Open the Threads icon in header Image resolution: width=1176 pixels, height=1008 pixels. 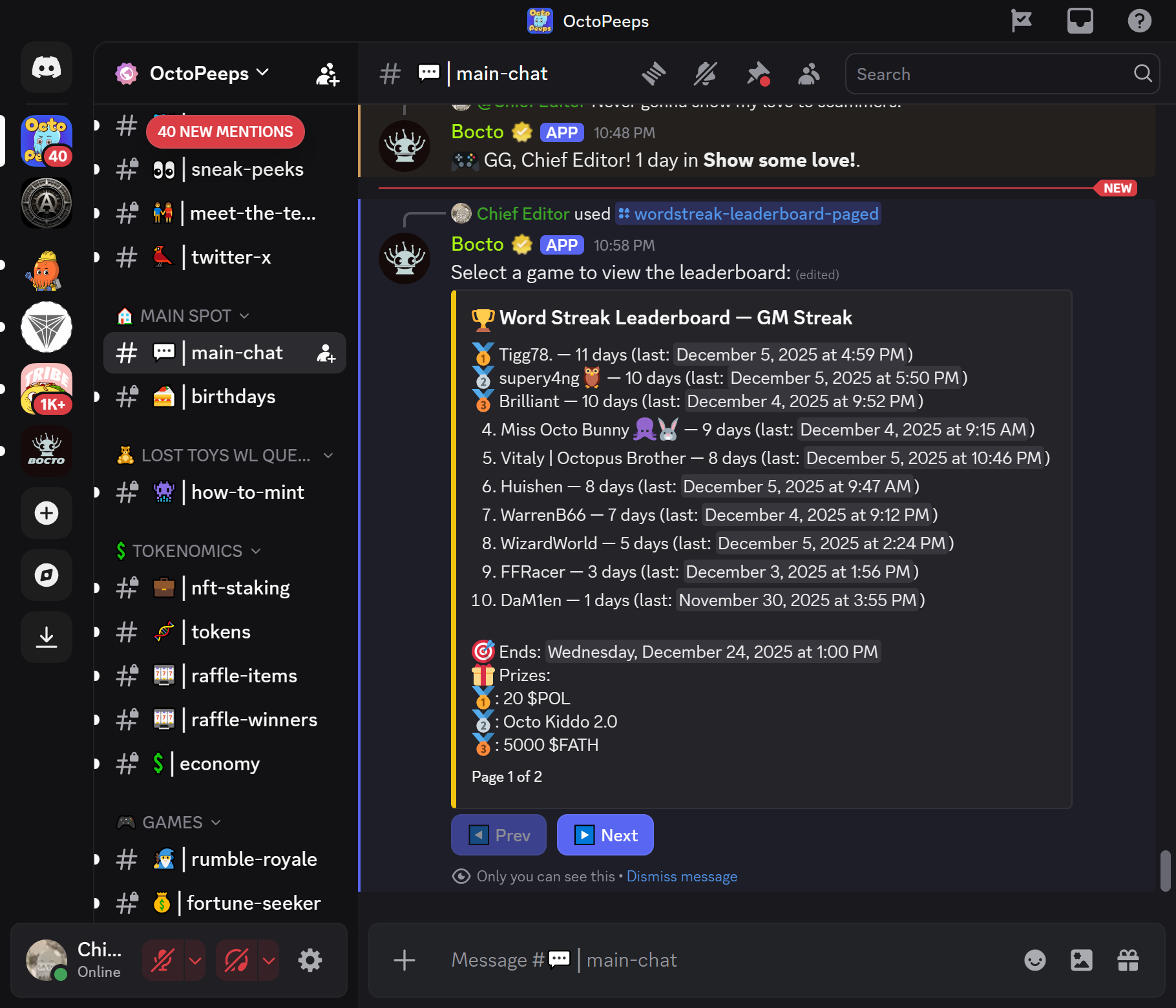pos(653,74)
